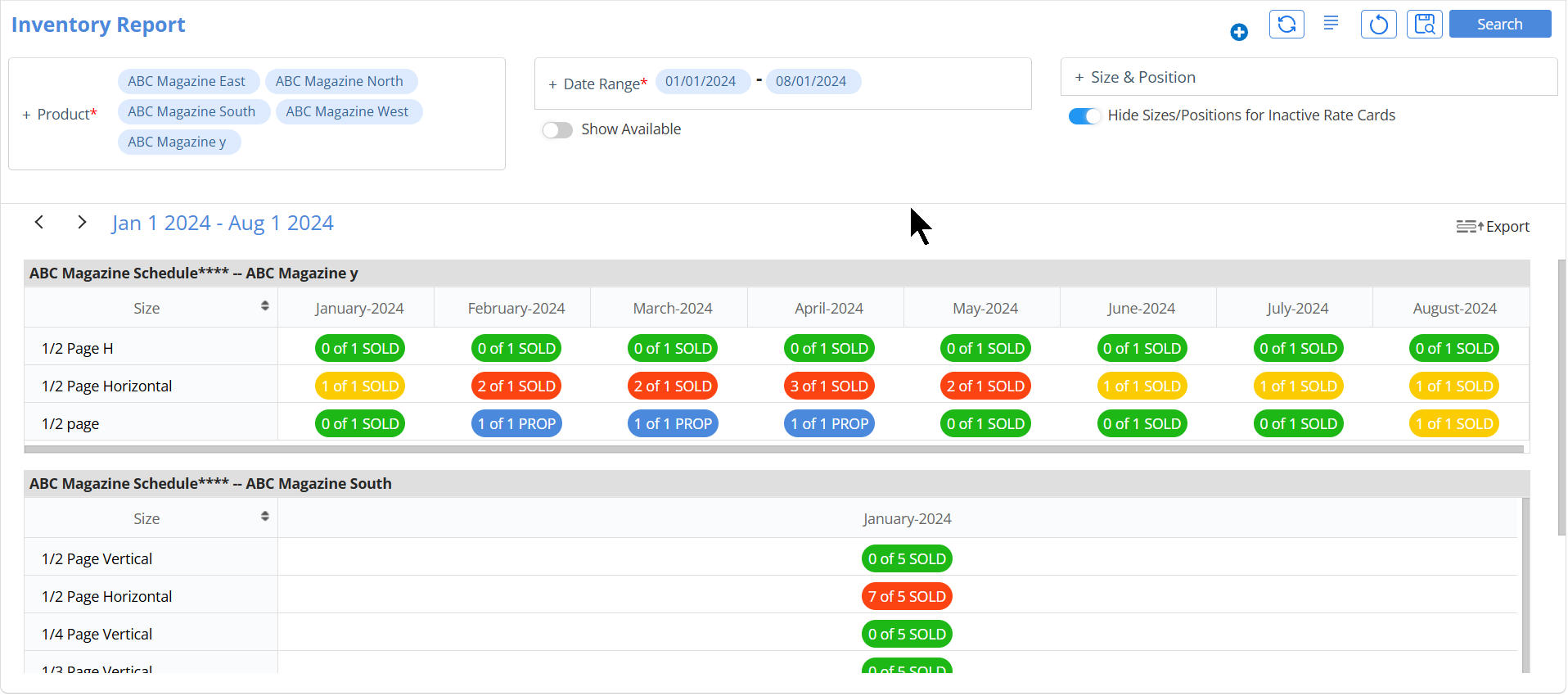The width and height of the screenshot is (1568, 696).
Task: Click the Jan 1 2024 - Aug 1 2024 heading
Action: pyautogui.click(x=223, y=223)
